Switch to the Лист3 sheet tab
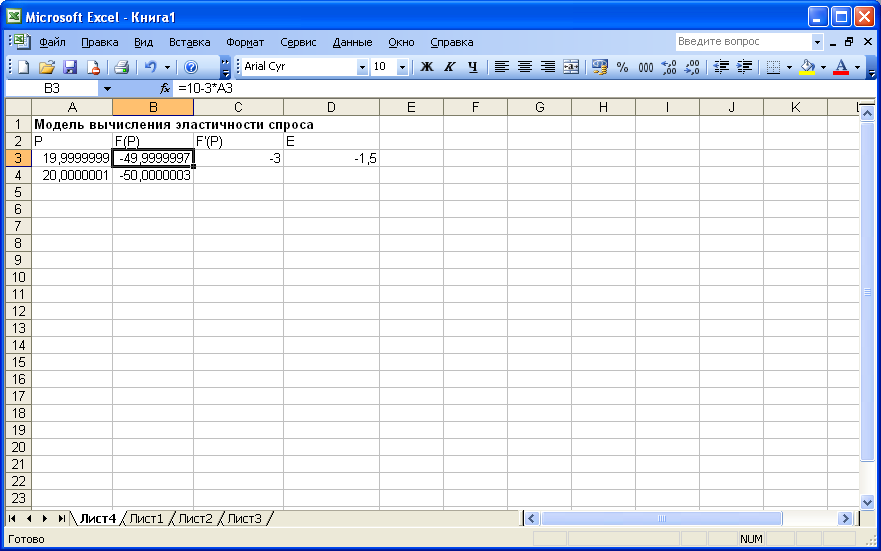 coord(244,518)
